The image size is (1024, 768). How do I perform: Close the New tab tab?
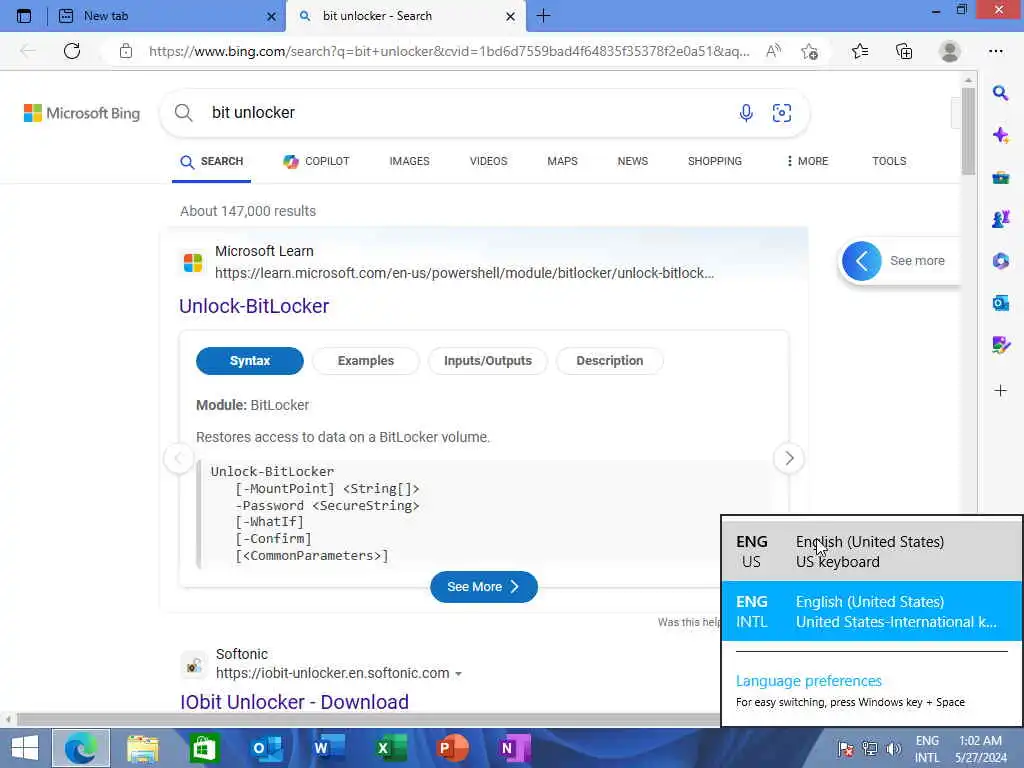[272, 16]
